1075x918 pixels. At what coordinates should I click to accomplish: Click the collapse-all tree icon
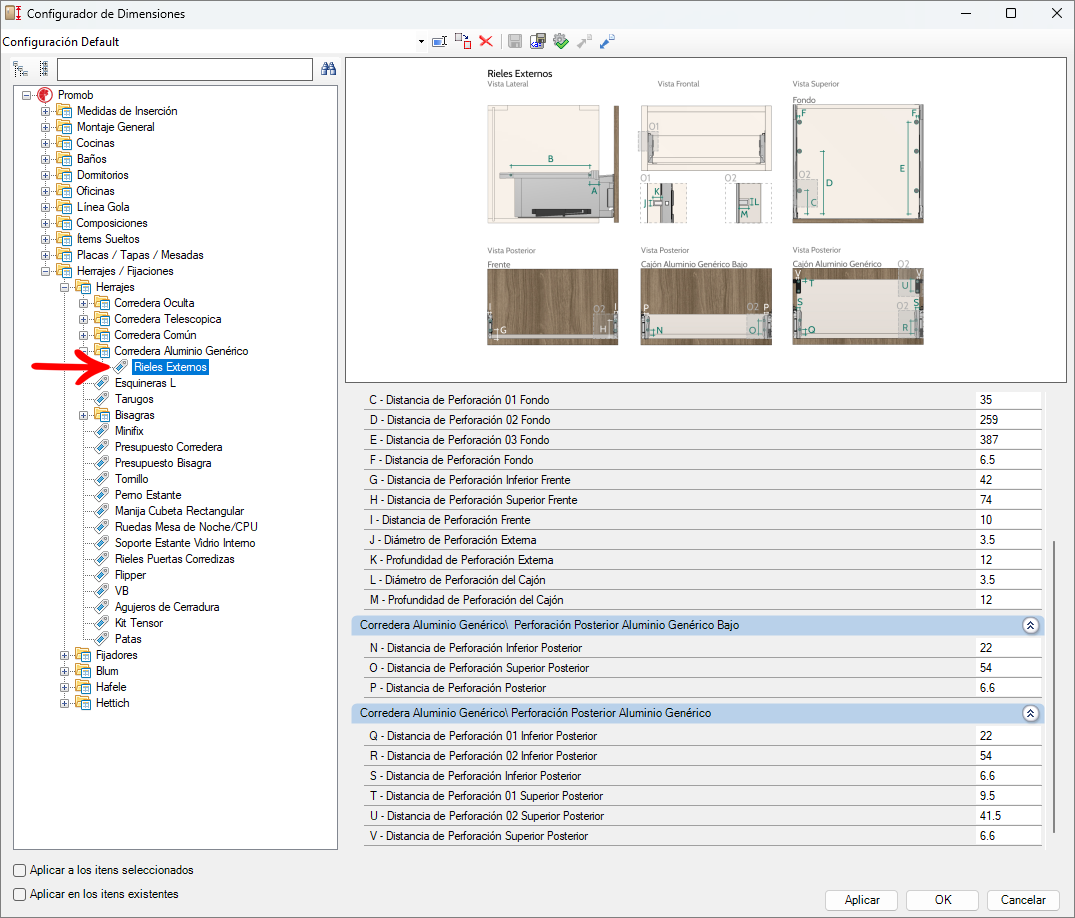[x=43, y=69]
